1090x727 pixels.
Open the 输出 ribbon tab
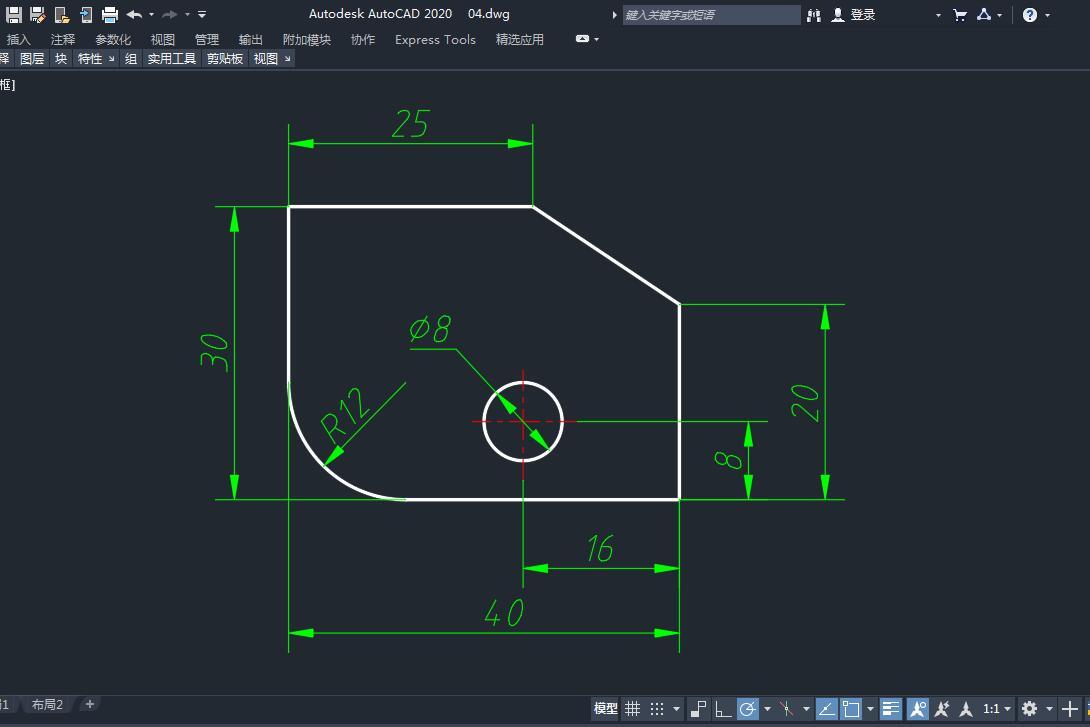tap(250, 40)
